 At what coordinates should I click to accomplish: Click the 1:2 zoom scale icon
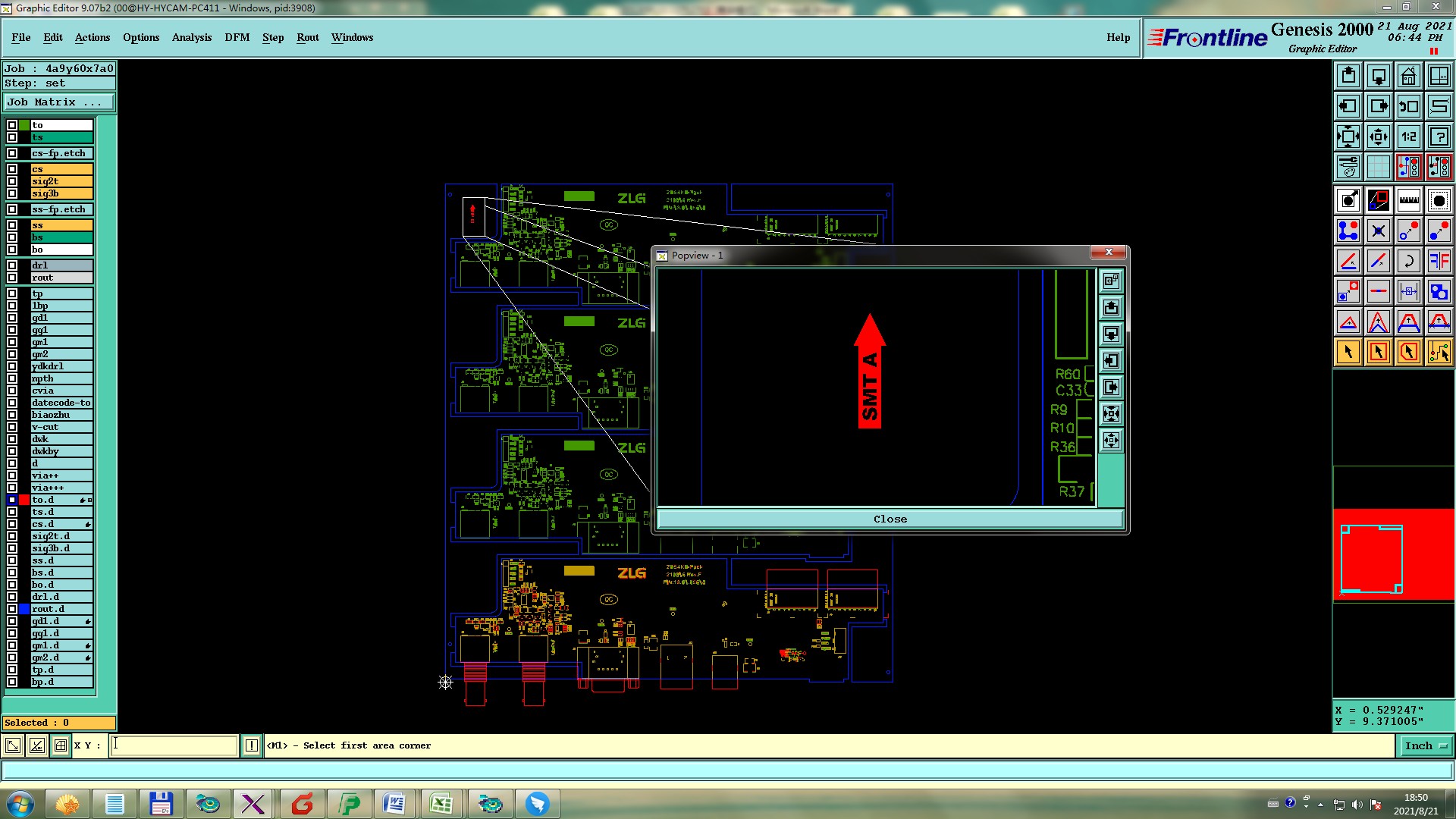pyautogui.click(x=1408, y=137)
